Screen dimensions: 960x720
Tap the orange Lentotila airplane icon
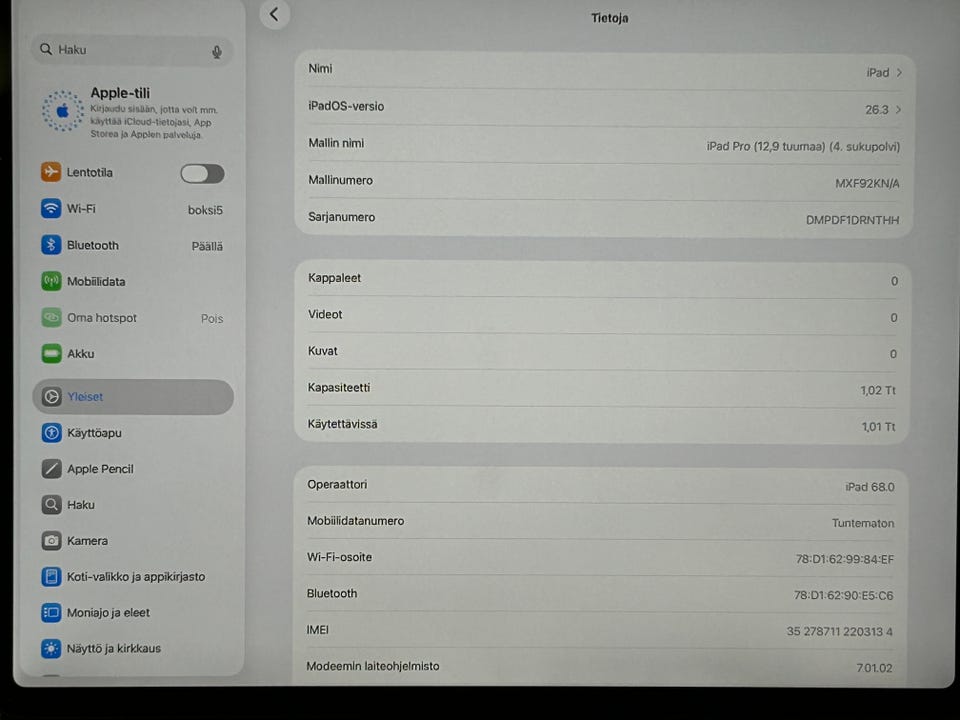click(x=51, y=172)
